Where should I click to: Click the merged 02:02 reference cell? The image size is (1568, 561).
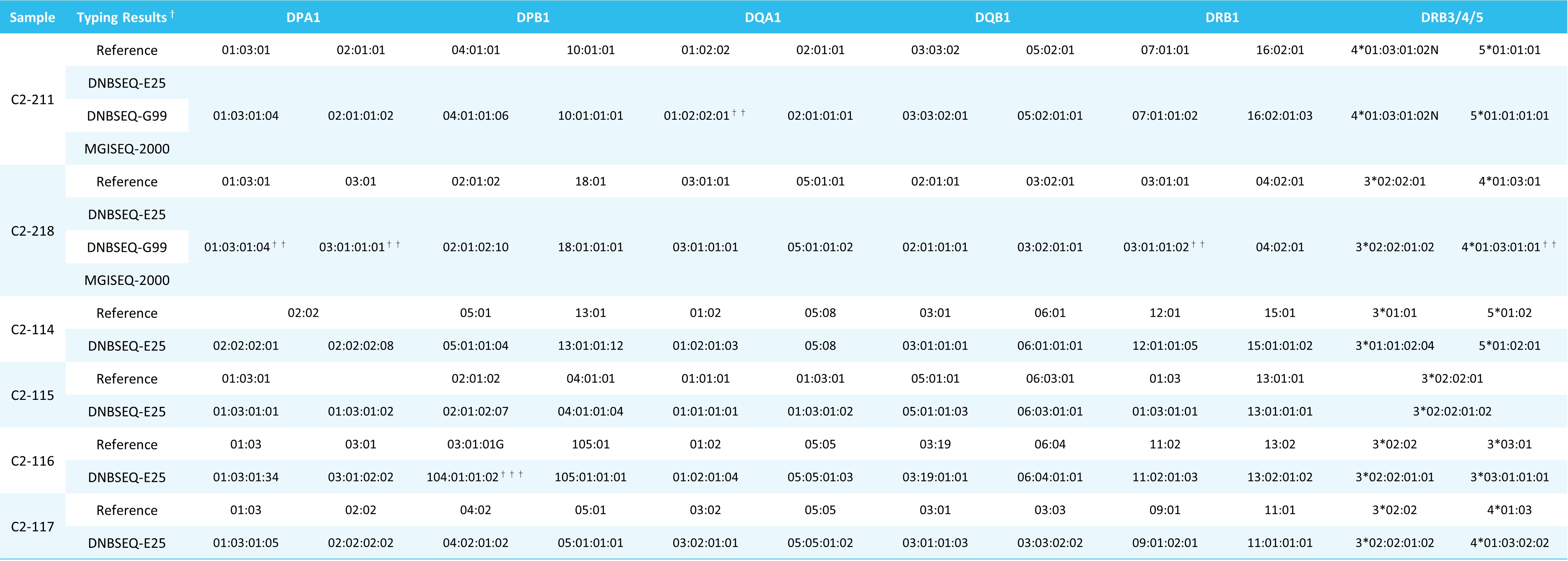303,313
